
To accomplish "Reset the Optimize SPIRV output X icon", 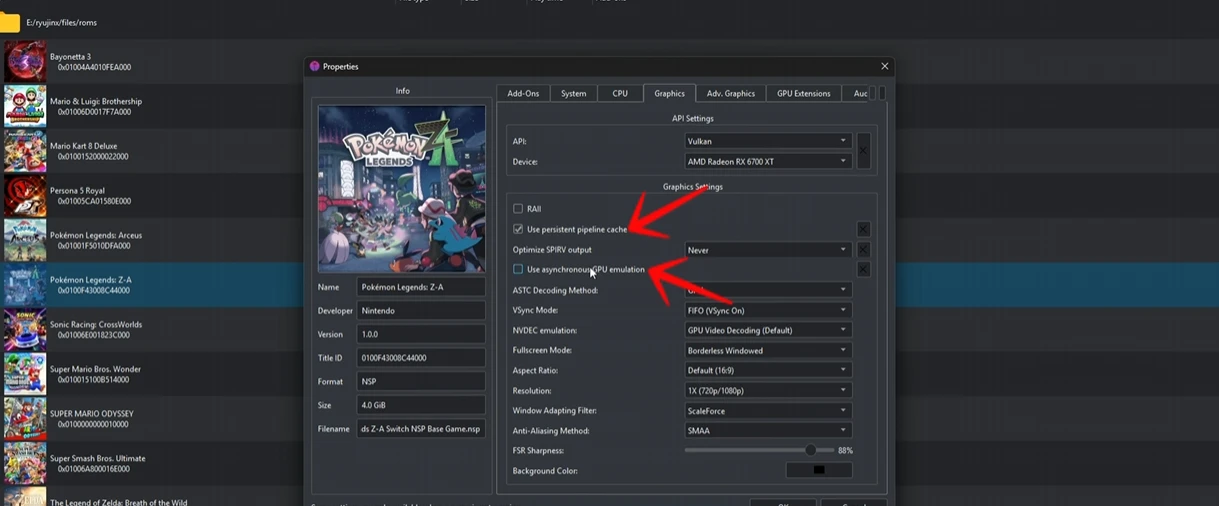I will [863, 250].
